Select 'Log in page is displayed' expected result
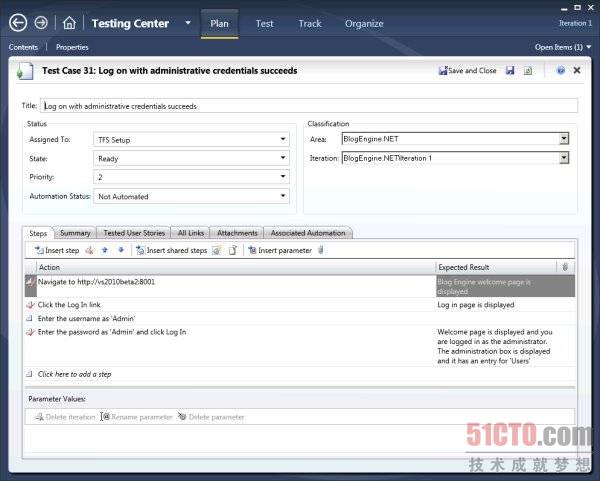 point(476,305)
